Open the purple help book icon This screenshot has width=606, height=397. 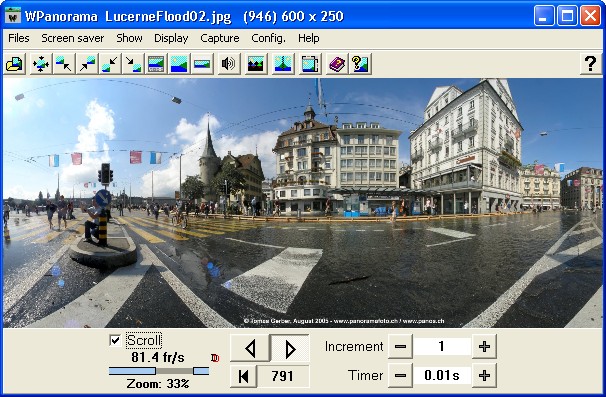(x=337, y=64)
